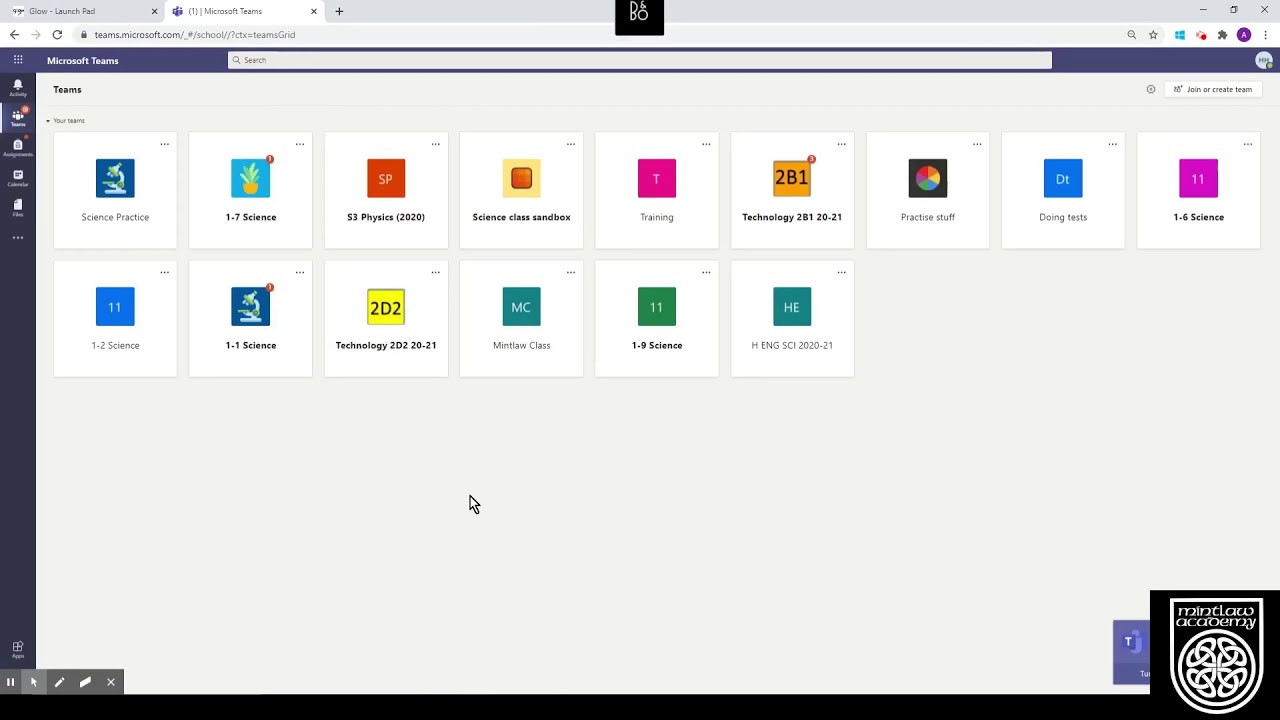1280x720 pixels.
Task: Open more options for 1-7 Science
Action: (x=300, y=144)
